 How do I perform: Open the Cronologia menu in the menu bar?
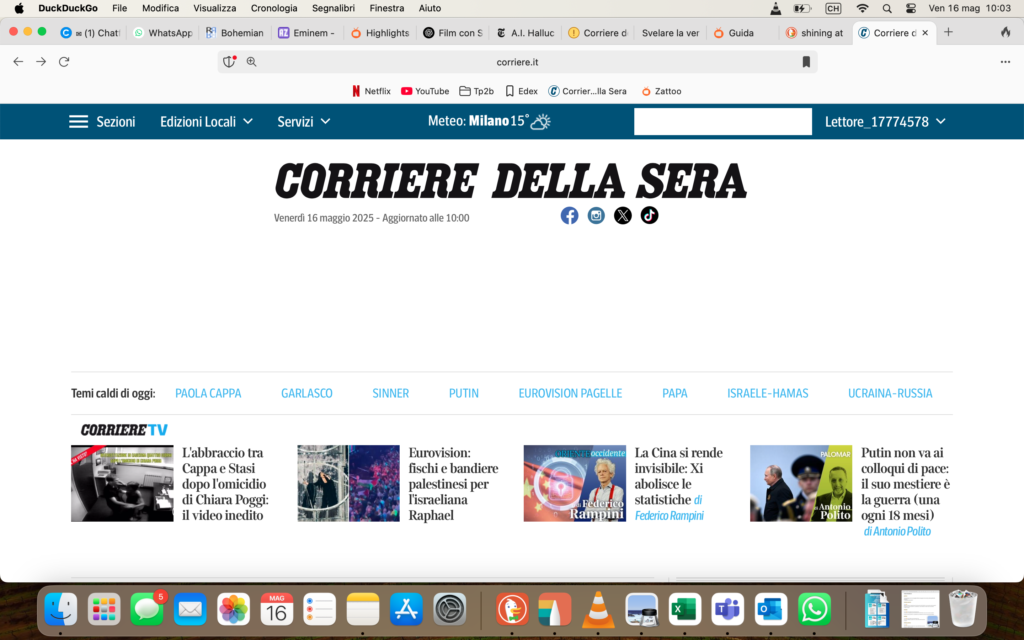[x=274, y=8]
